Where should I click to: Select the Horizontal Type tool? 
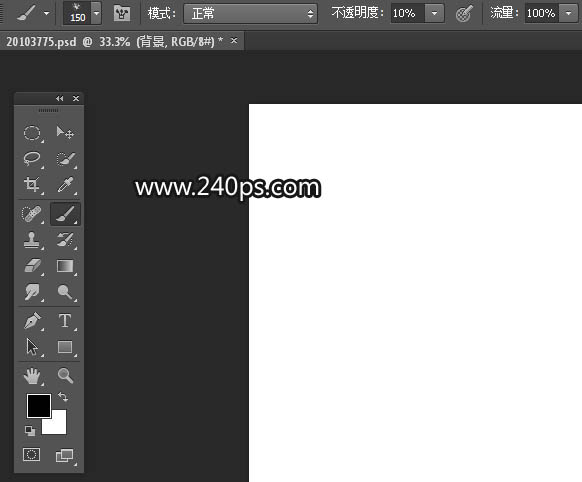coord(65,321)
